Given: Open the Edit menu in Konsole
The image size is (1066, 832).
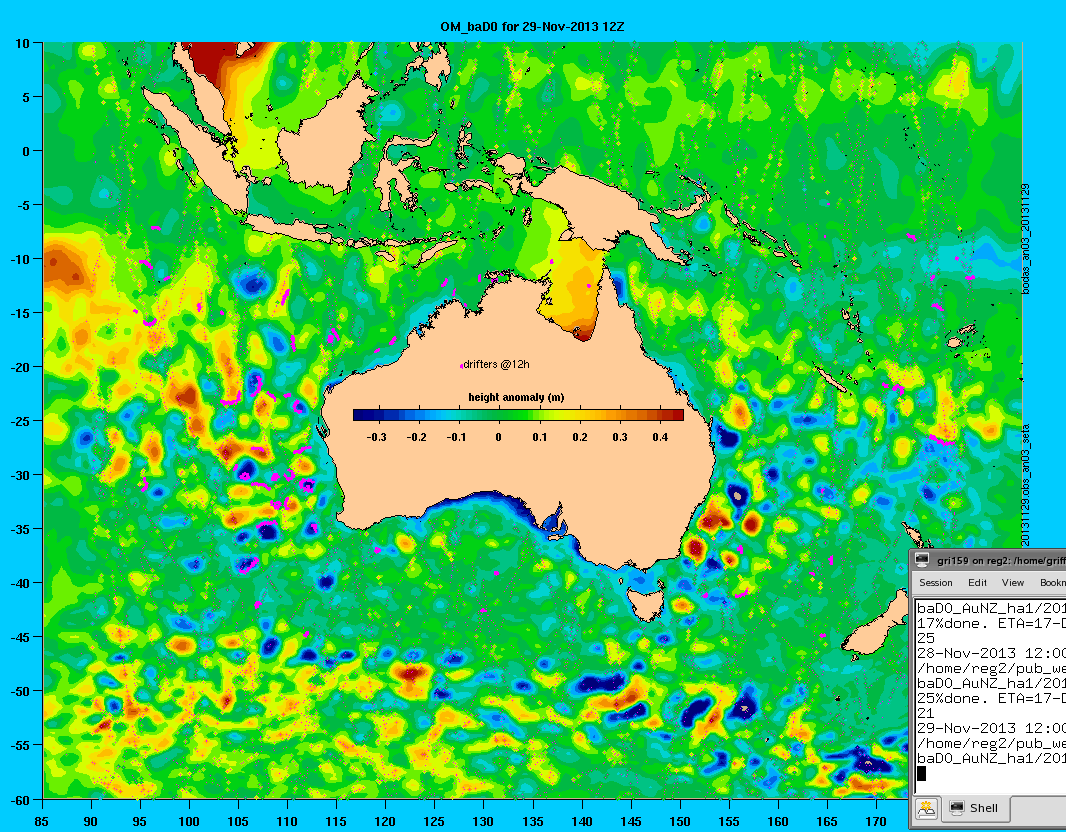Looking at the screenshot, I should (977, 583).
